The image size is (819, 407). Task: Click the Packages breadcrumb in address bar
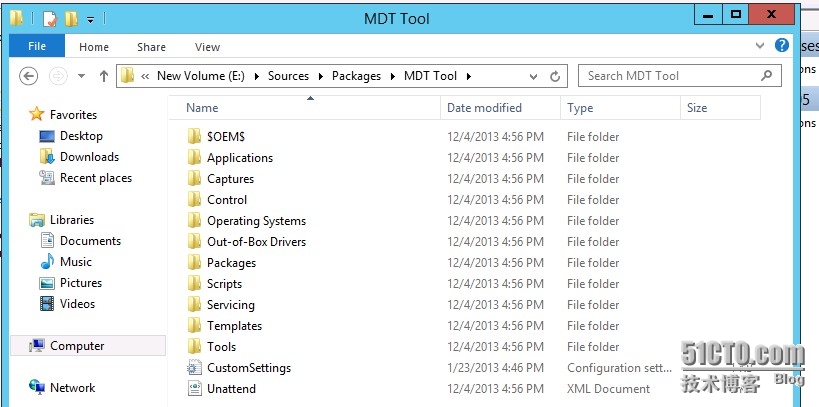356,76
